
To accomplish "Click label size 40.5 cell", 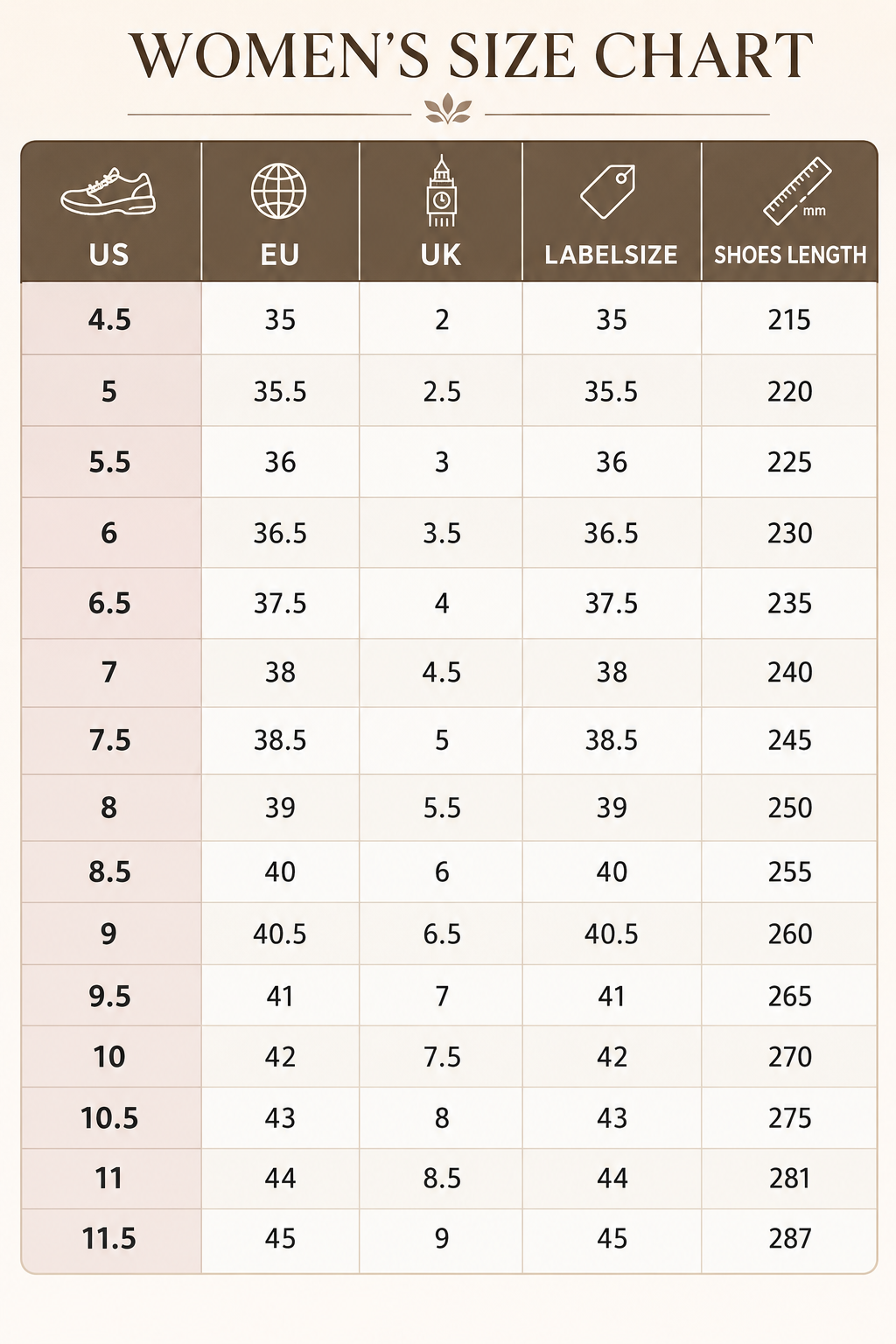I will point(612,934).
